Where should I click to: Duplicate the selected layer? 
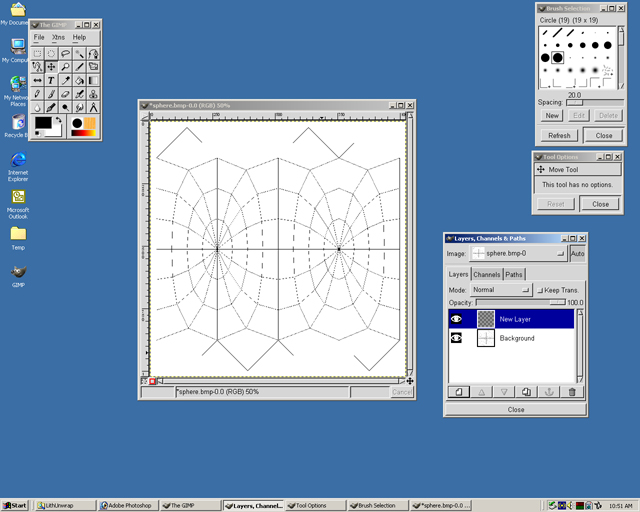click(527, 392)
